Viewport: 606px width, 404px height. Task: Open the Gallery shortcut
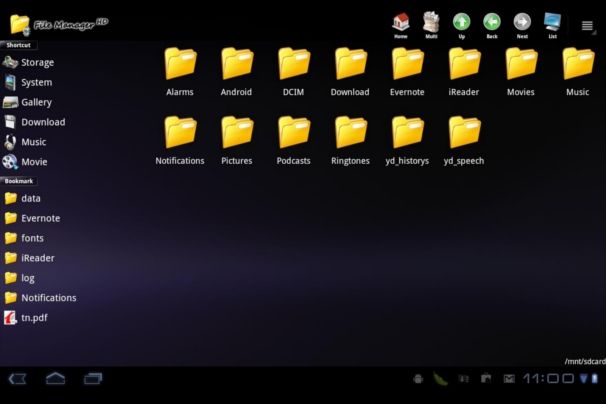coord(27,102)
